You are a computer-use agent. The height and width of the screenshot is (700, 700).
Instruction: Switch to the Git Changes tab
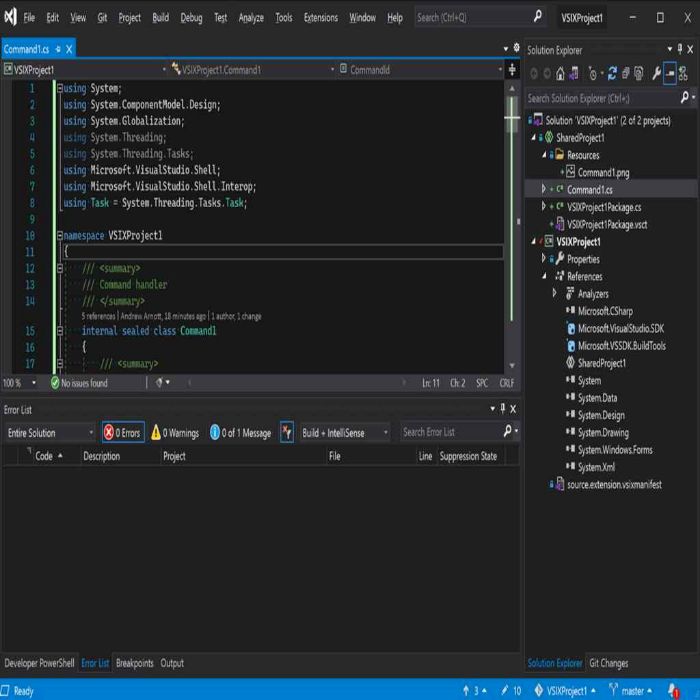tap(608, 663)
